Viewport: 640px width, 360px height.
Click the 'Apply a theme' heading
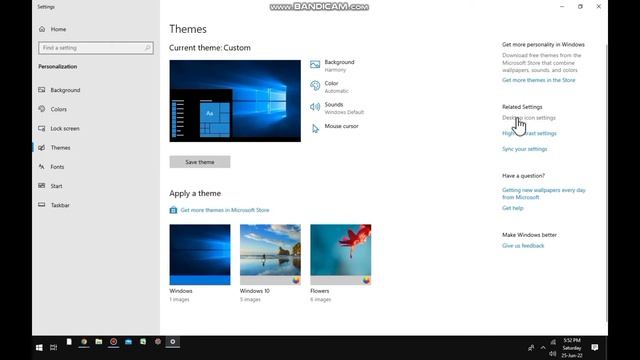tap(195, 193)
